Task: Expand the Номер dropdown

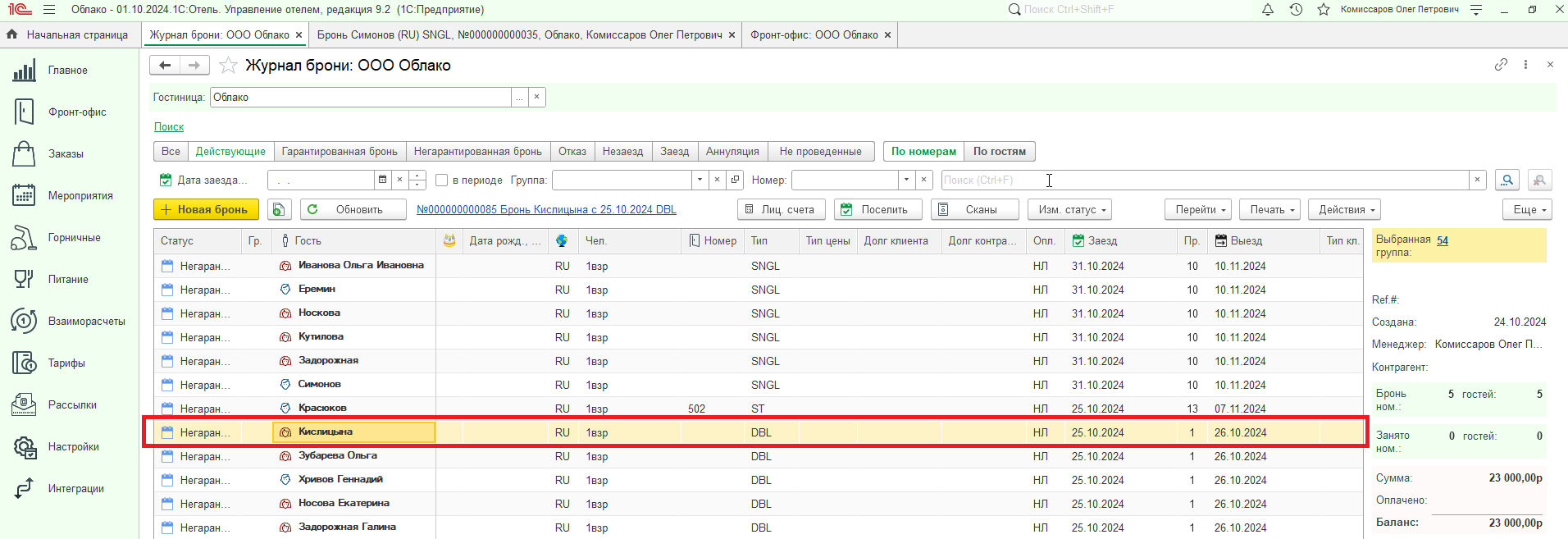Action: click(x=906, y=180)
